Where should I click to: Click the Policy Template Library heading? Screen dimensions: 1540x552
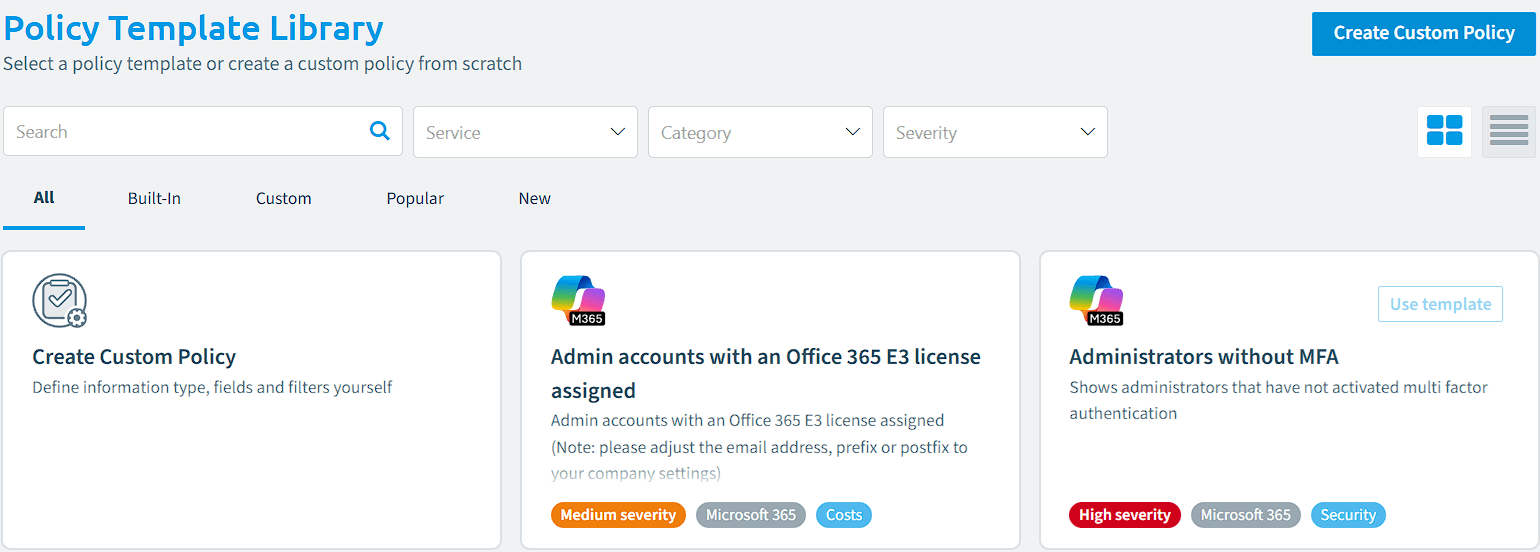coord(193,27)
